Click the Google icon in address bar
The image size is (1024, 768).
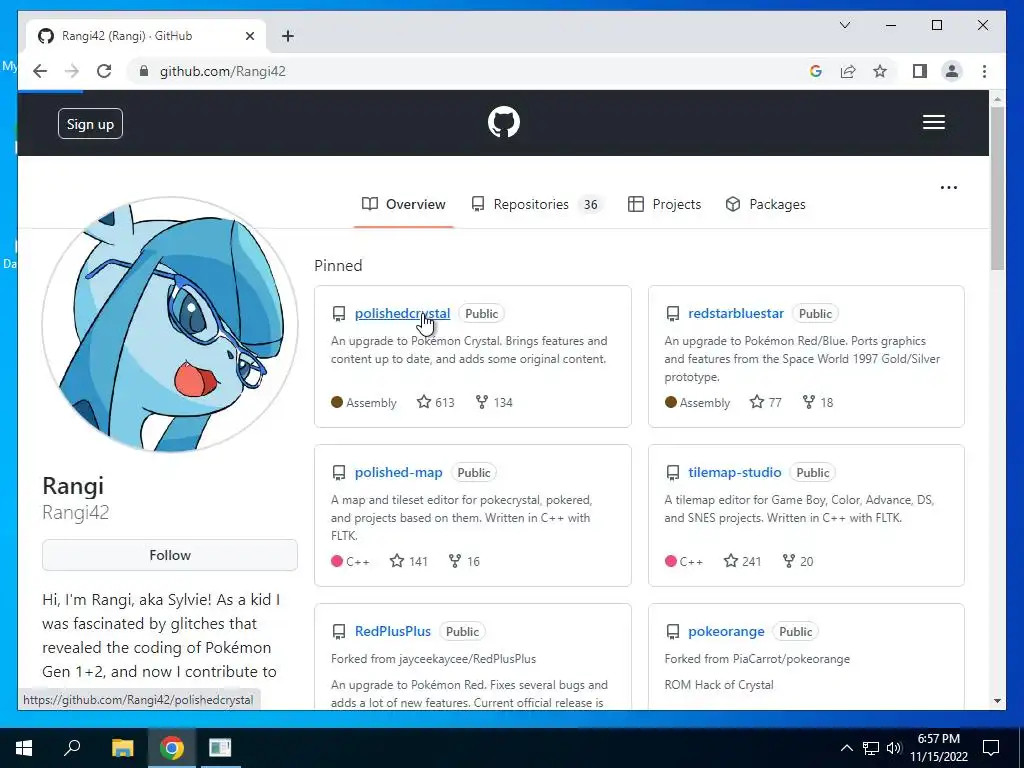click(815, 71)
